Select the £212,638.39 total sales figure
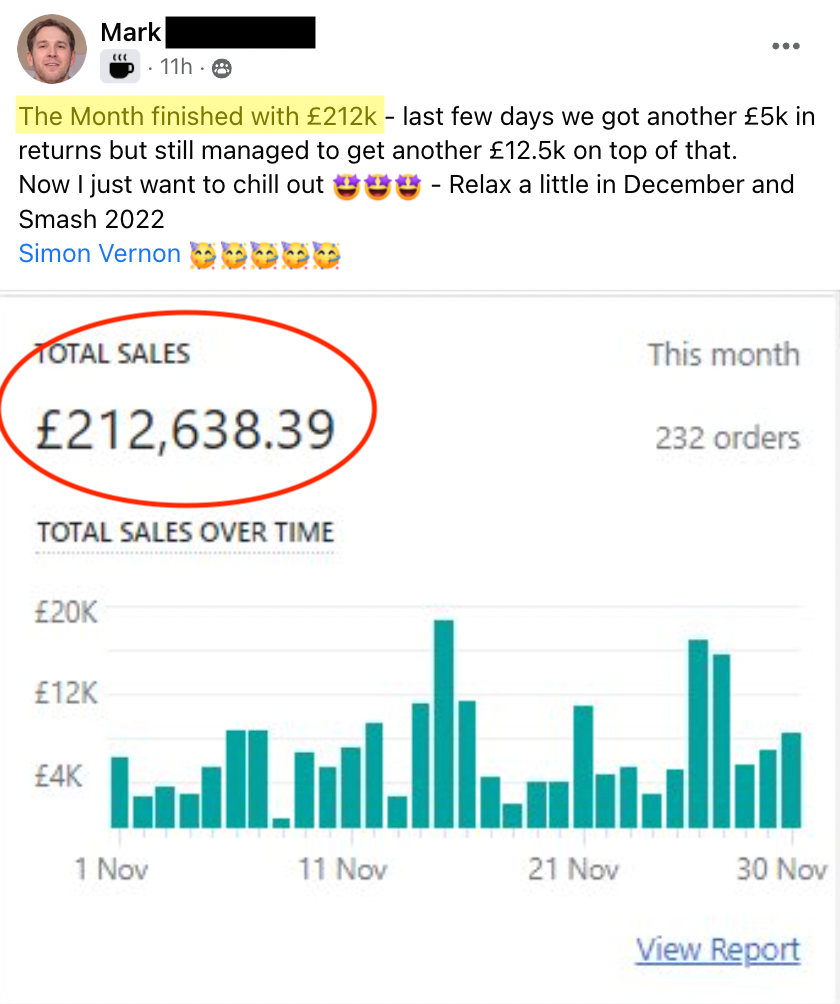 pyautogui.click(x=184, y=430)
